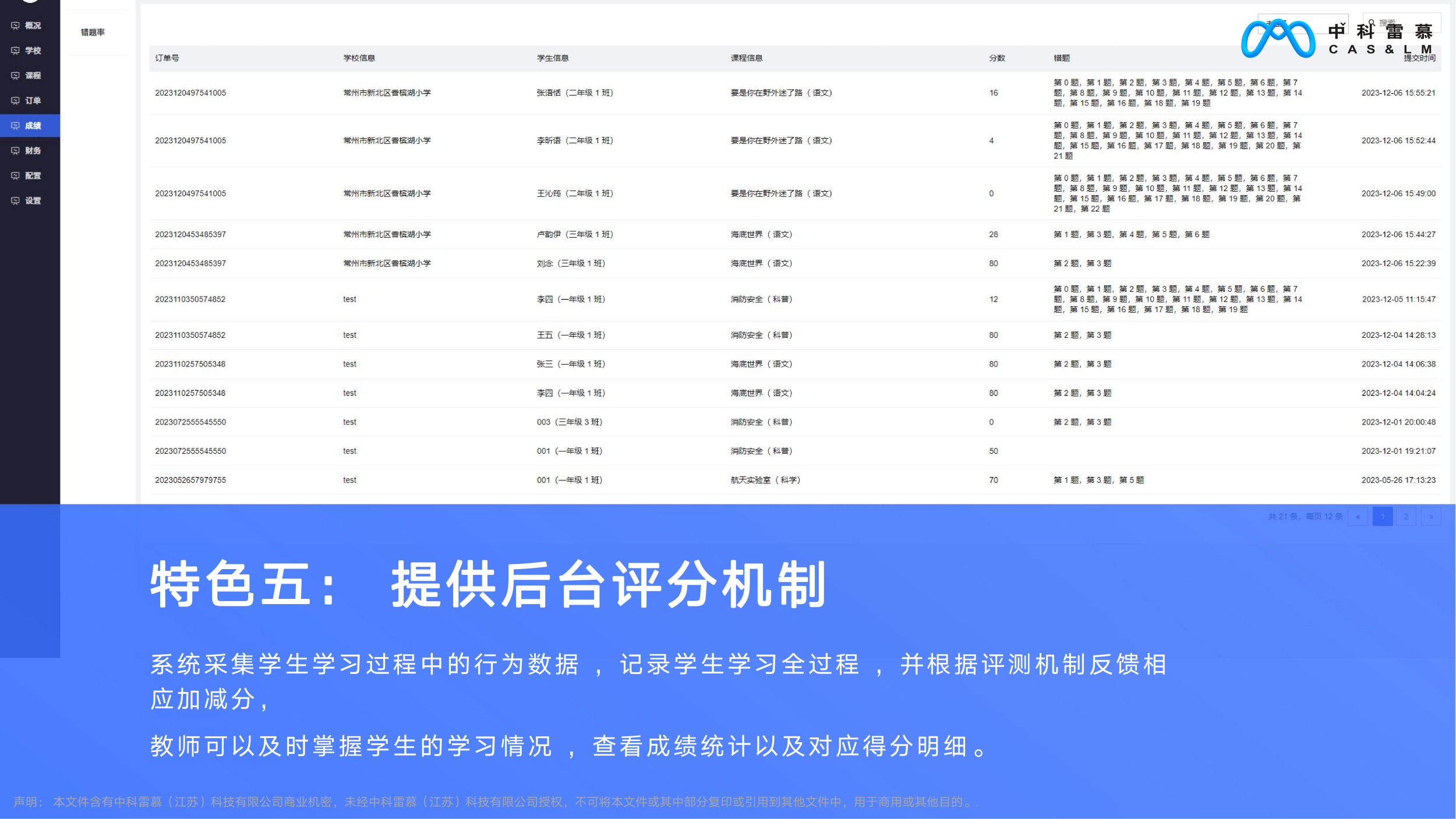The height and width of the screenshot is (819, 1456).
Task: Click student cell 李昕语 (二年级 1 班)
Action: tap(575, 141)
